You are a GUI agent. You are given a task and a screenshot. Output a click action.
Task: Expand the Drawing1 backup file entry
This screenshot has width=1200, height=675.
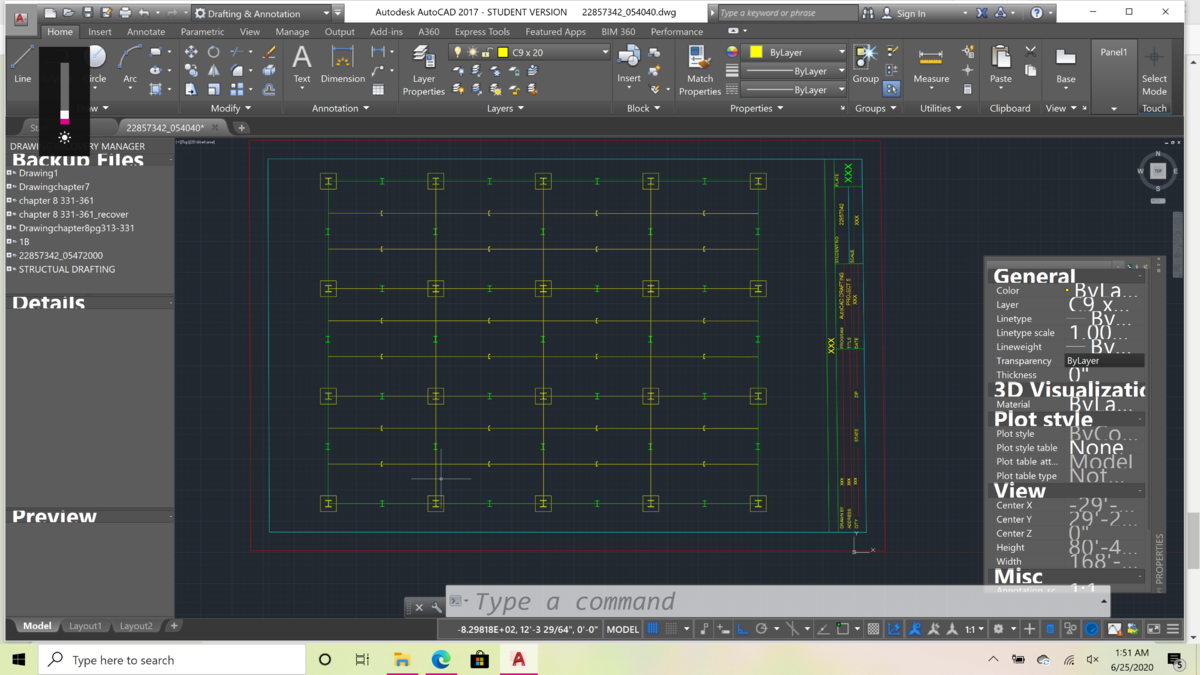tap(11, 173)
